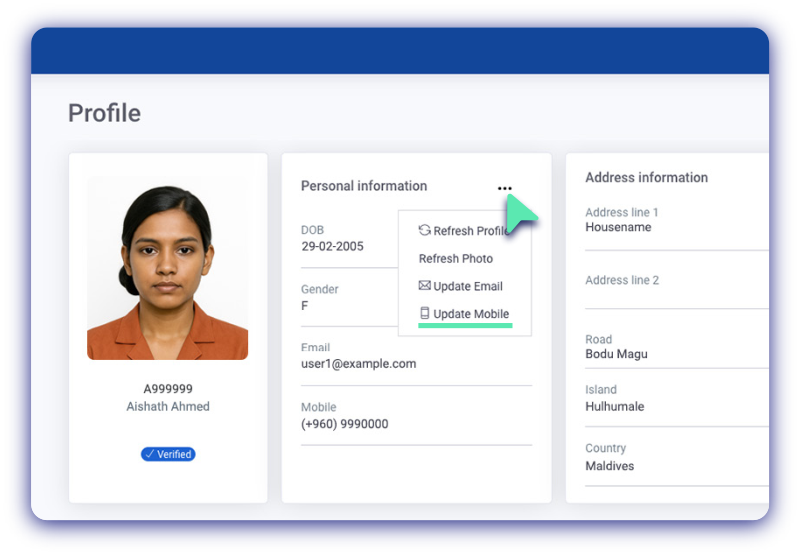This screenshot has height=556, width=800.
Task: Click the Address information card title
Action: (x=646, y=177)
